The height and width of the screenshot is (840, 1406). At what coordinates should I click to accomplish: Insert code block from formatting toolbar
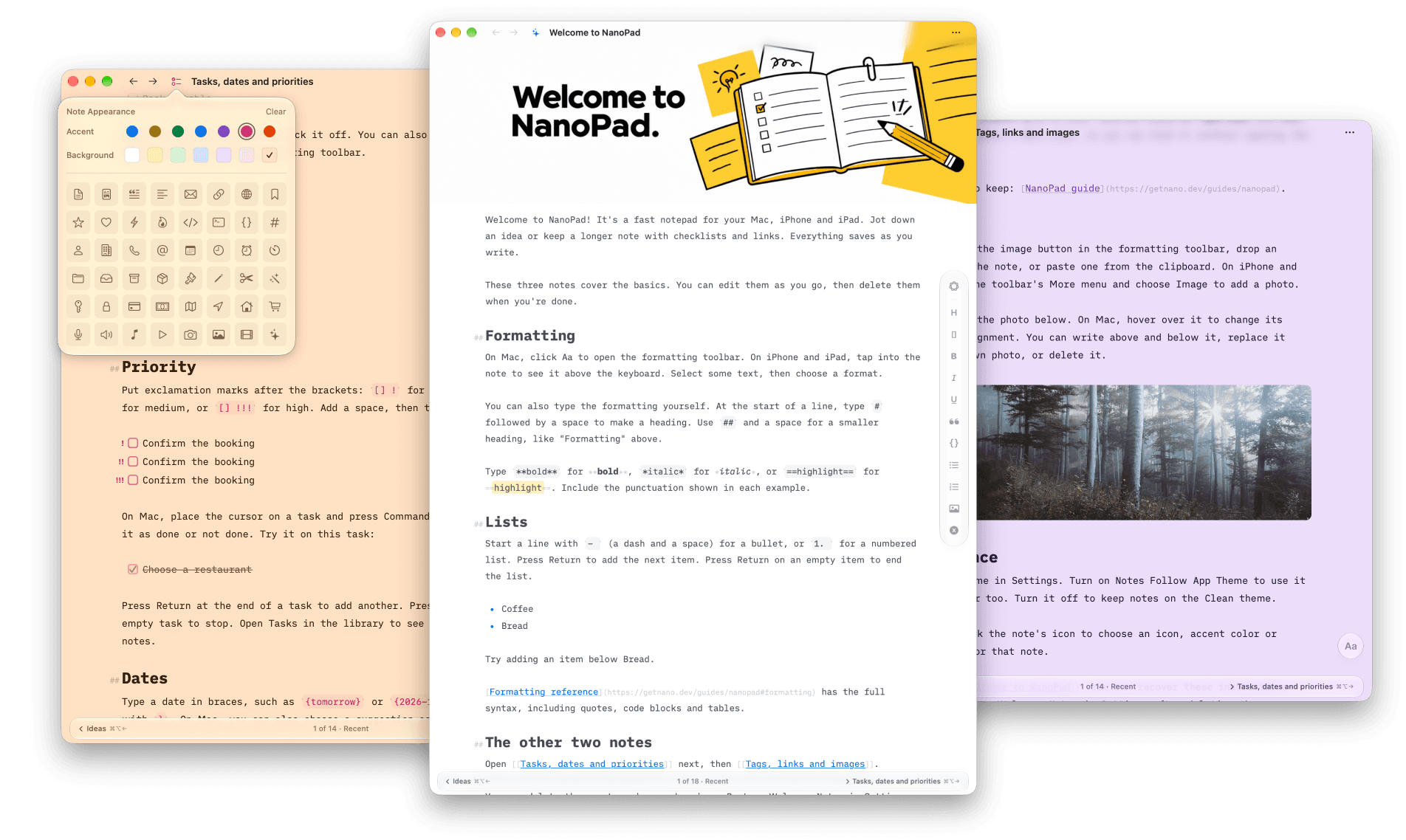(954, 444)
